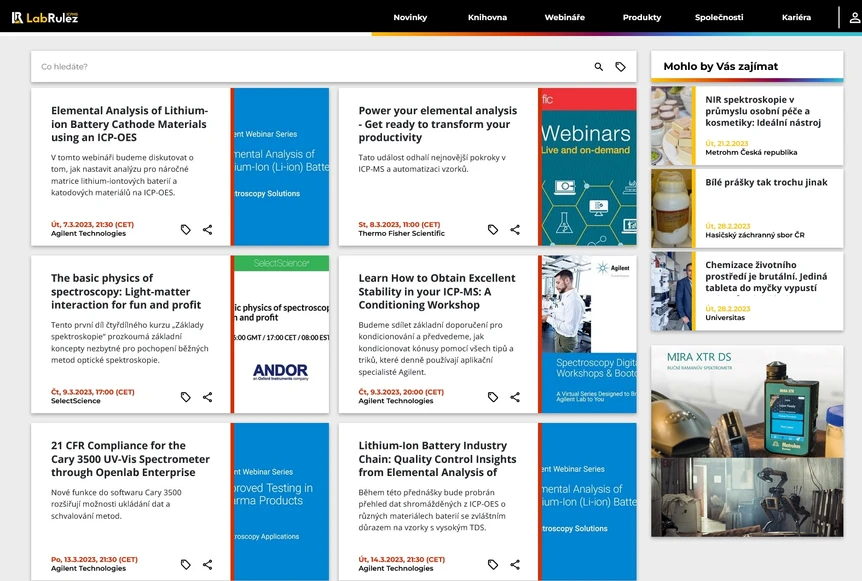Click 'Thermo Fisher Scientific' organizer text
Image resolution: width=862 pixels, height=581 pixels.
[401, 233]
